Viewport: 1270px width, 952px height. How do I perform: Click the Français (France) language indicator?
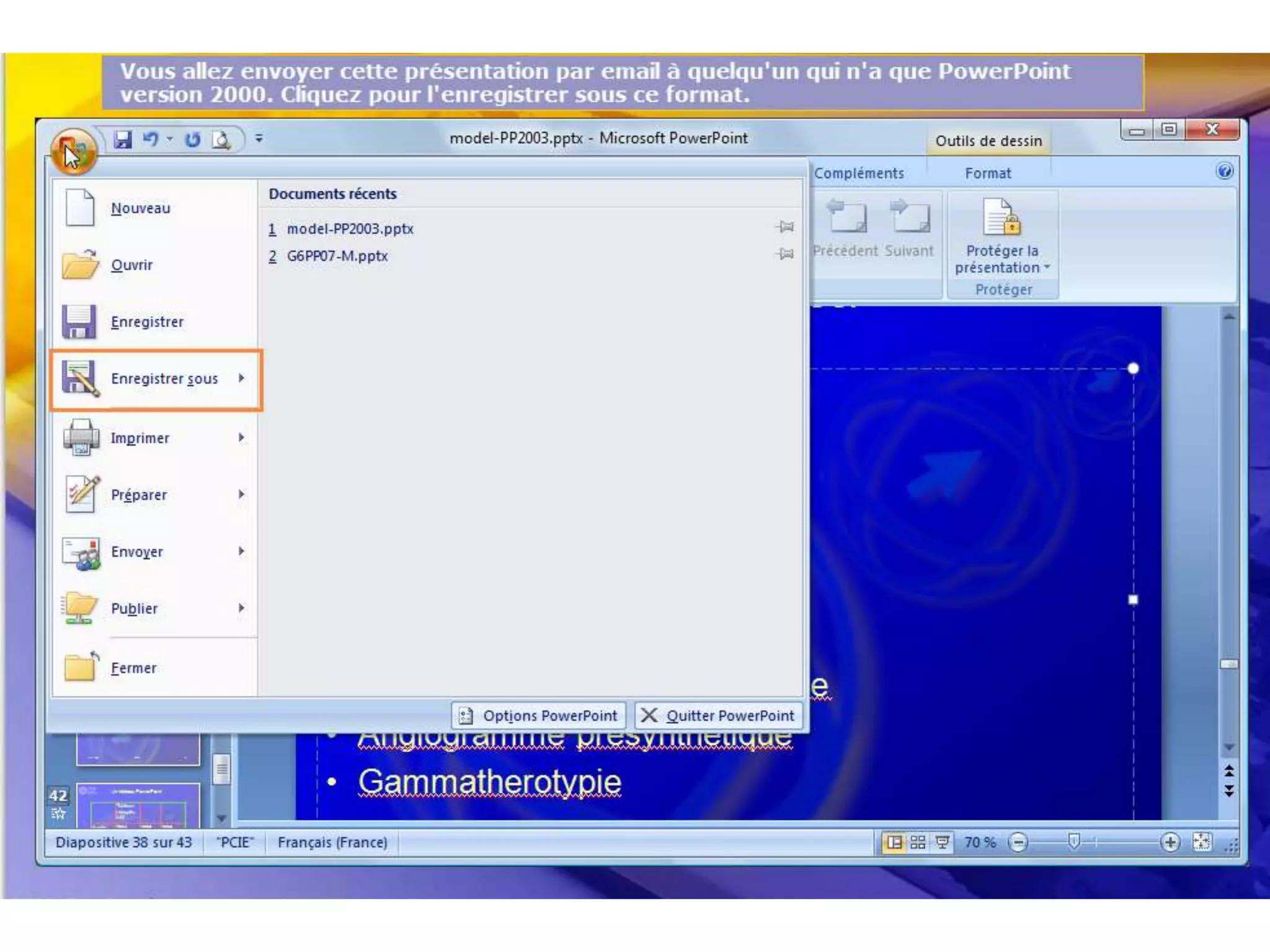(332, 842)
